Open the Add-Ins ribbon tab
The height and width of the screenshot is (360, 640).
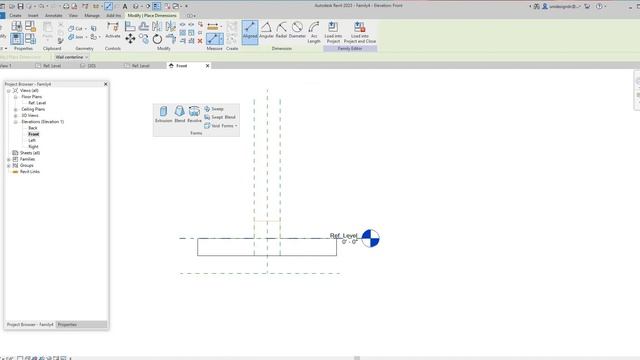click(x=113, y=16)
